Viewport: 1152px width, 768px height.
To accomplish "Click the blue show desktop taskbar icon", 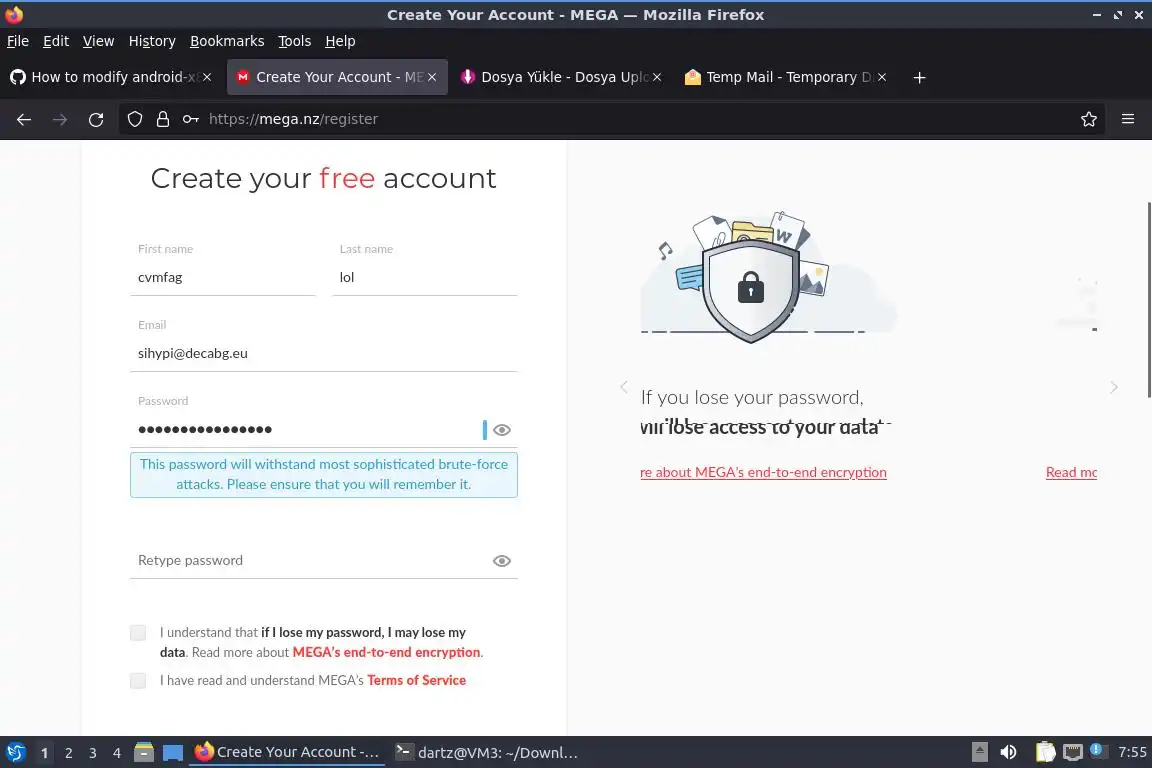I will 173,753.
